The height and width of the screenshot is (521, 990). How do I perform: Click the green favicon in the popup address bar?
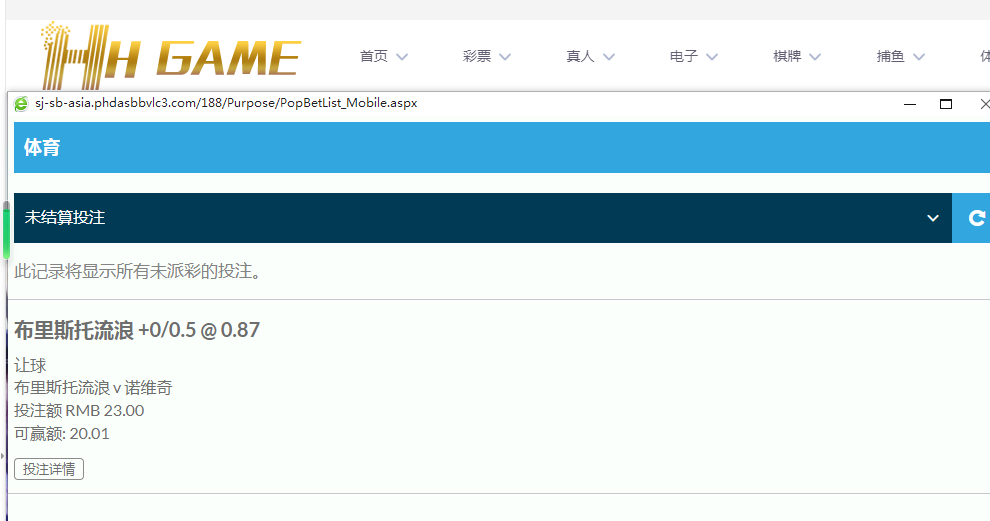21,103
